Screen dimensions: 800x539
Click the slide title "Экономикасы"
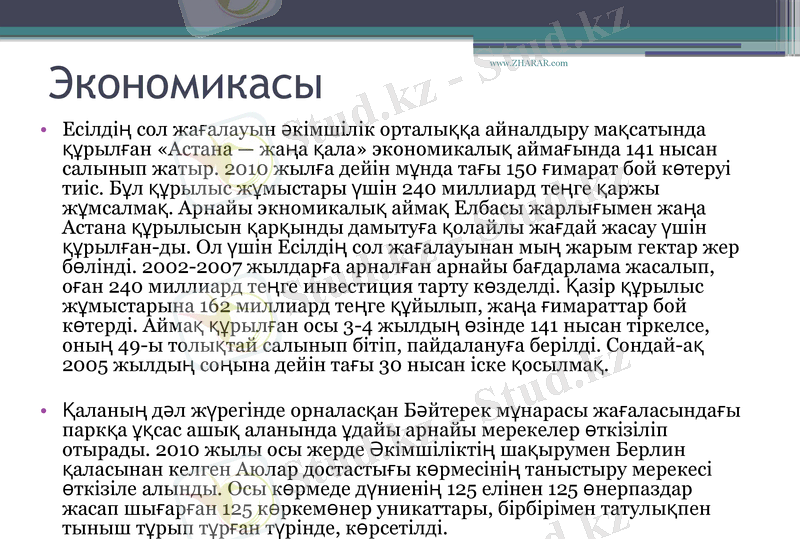185,84
